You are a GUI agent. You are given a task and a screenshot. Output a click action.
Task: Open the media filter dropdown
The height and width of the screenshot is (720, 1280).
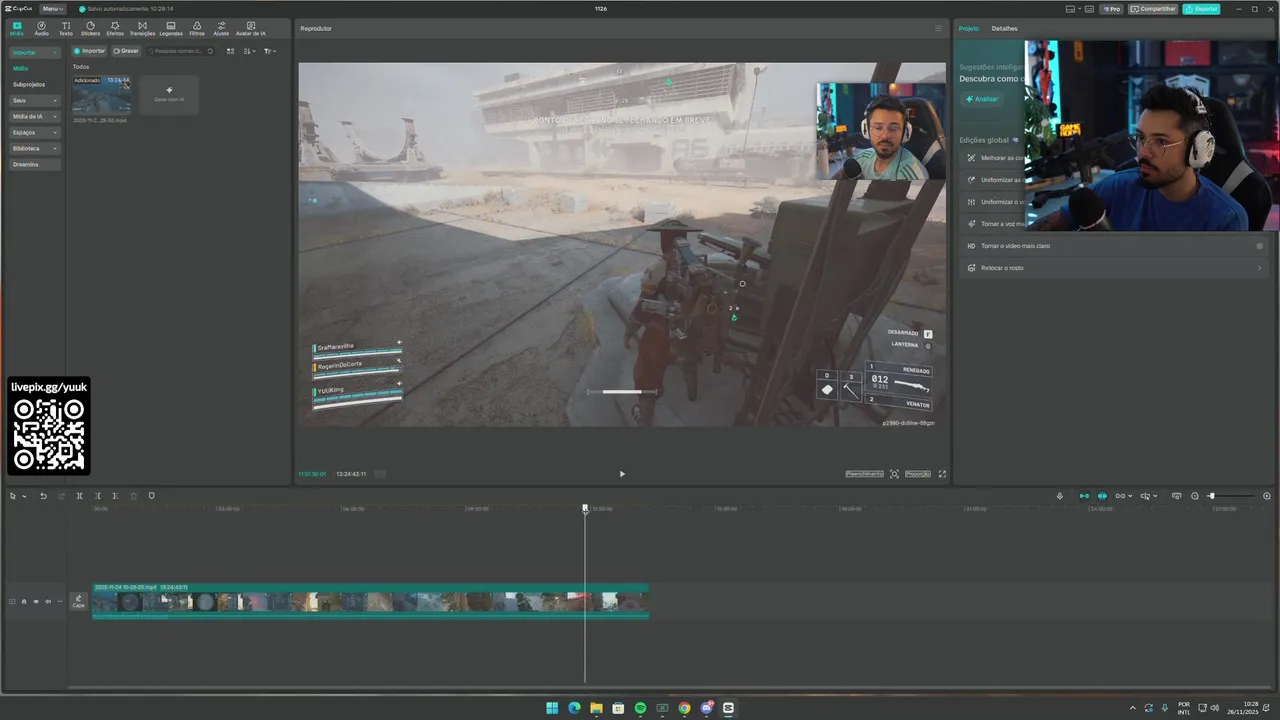click(x=269, y=51)
